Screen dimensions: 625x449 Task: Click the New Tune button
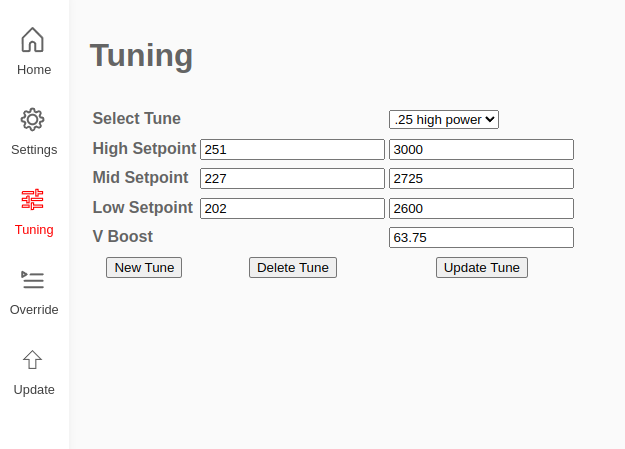tap(144, 268)
